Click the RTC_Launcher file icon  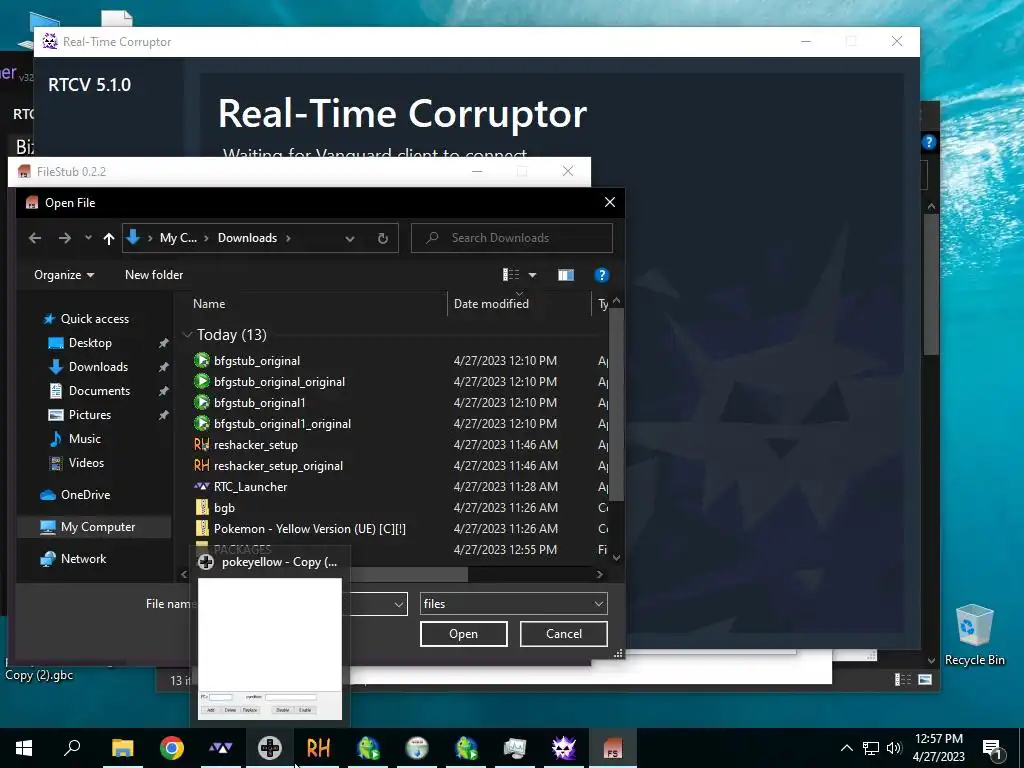[202, 487]
